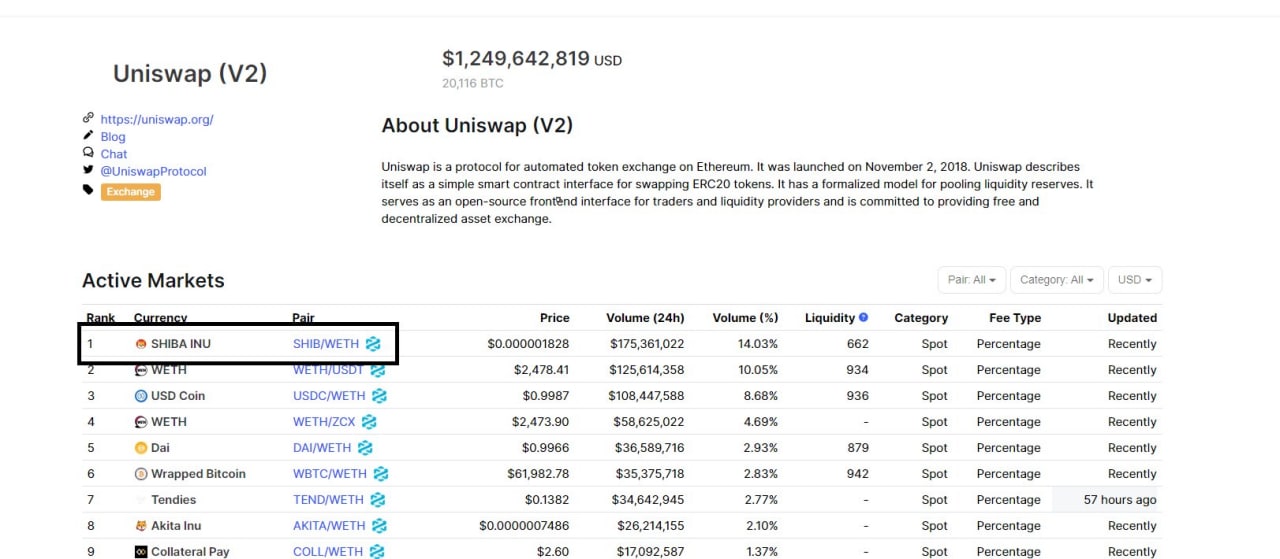This screenshot has width=1280, height=559.
Task: Open the WBTC/WETH pair link
Action: [330, 474]
